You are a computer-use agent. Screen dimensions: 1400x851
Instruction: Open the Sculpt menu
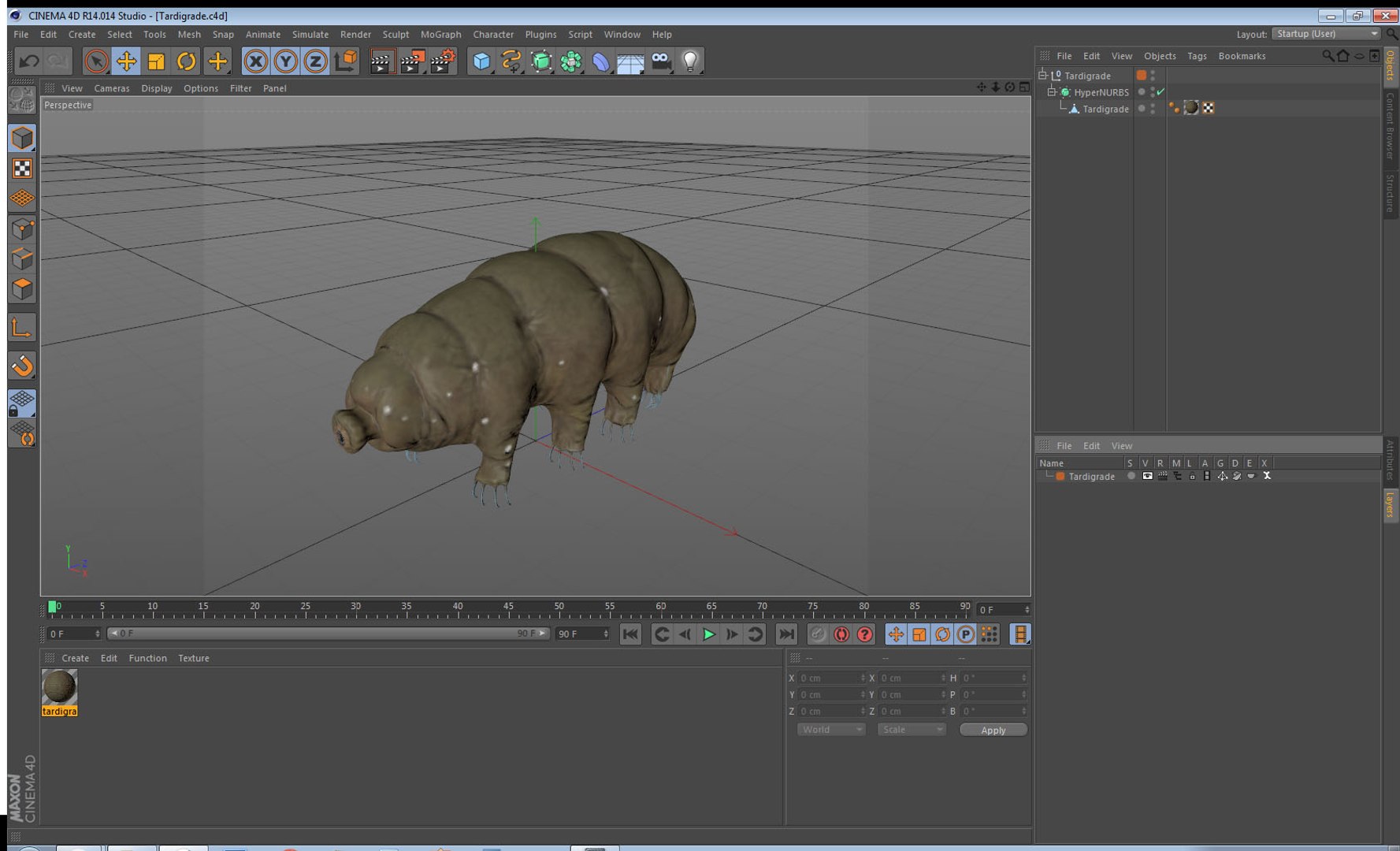[x=395, y=35]
